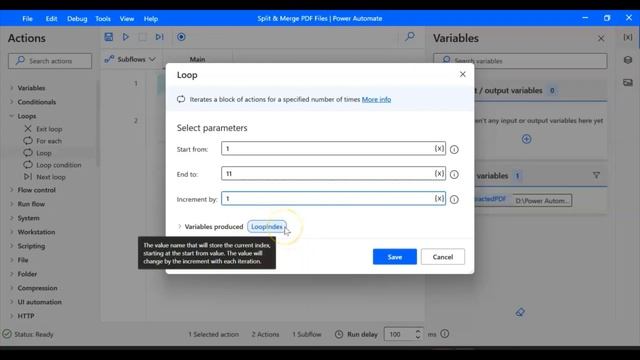Screen dimensions: 640x360
Task: Click the Stop flow square icon
Action: [142, 37]
